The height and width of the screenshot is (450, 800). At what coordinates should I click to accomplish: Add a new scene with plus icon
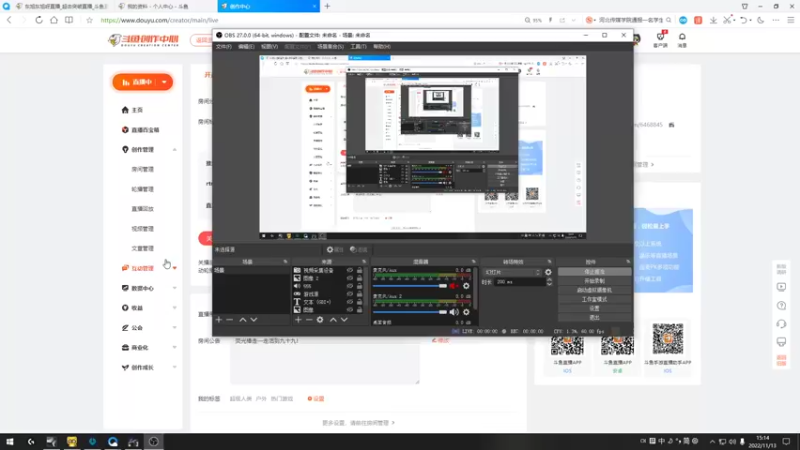coord(219,320)
